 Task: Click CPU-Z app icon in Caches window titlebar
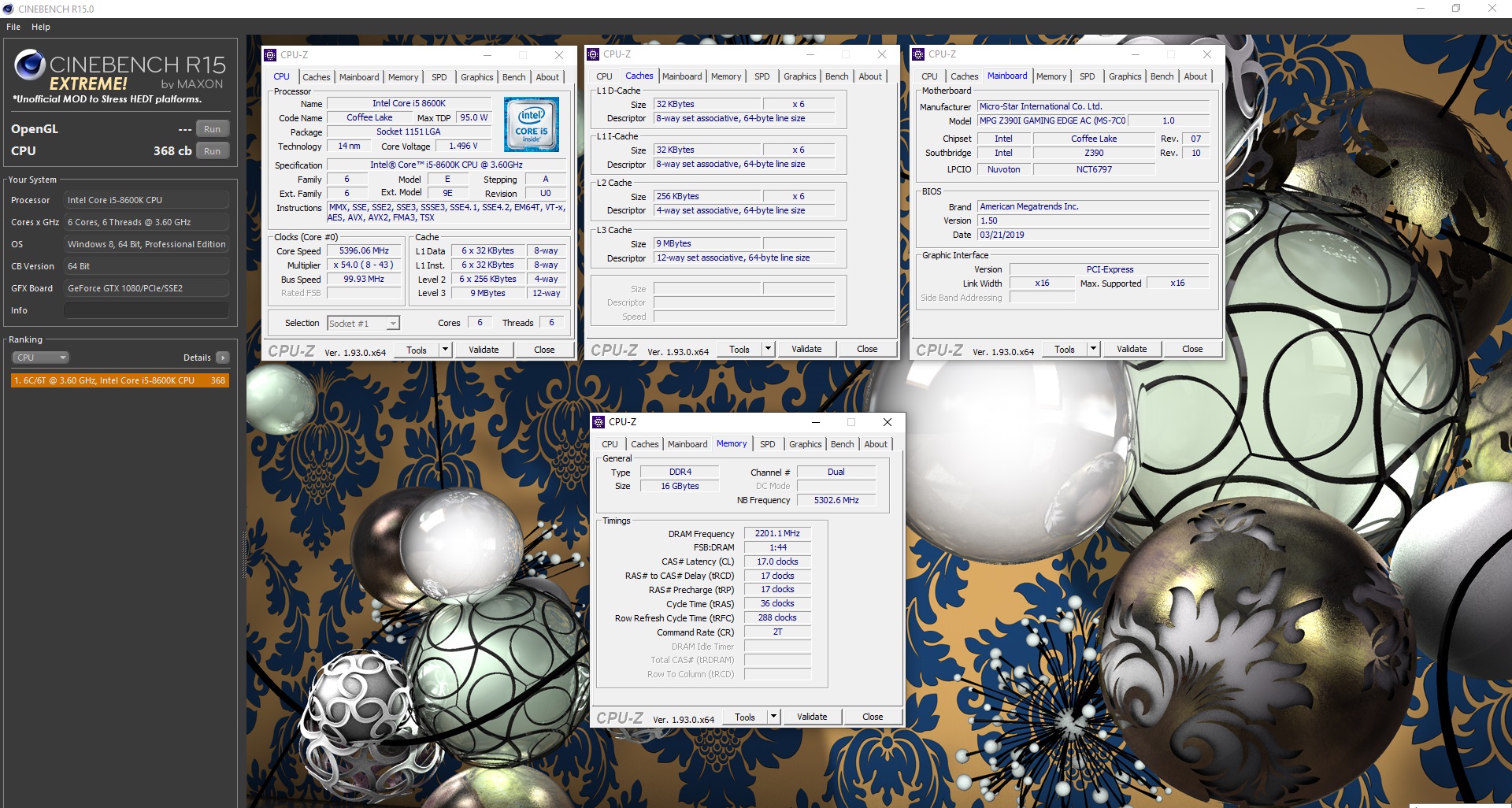coord(593,54)
